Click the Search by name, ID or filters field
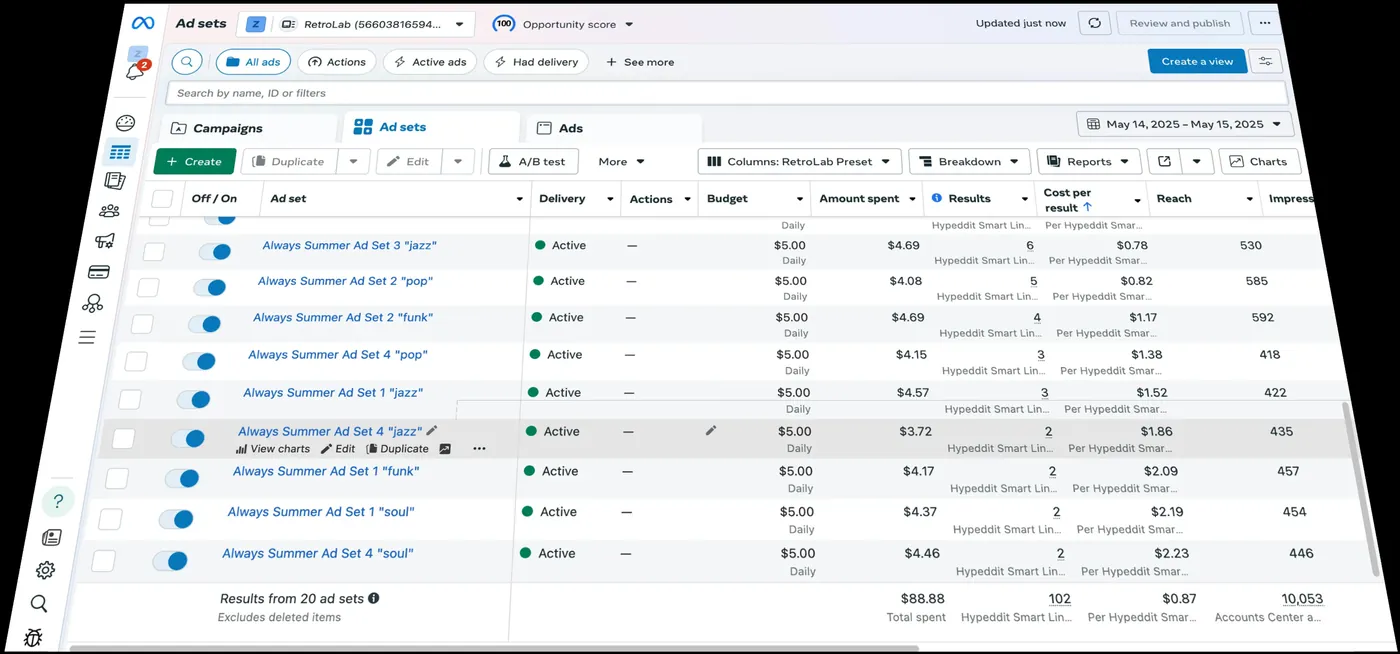Viewport: 1400px width, 654px height. coord(726,93)
